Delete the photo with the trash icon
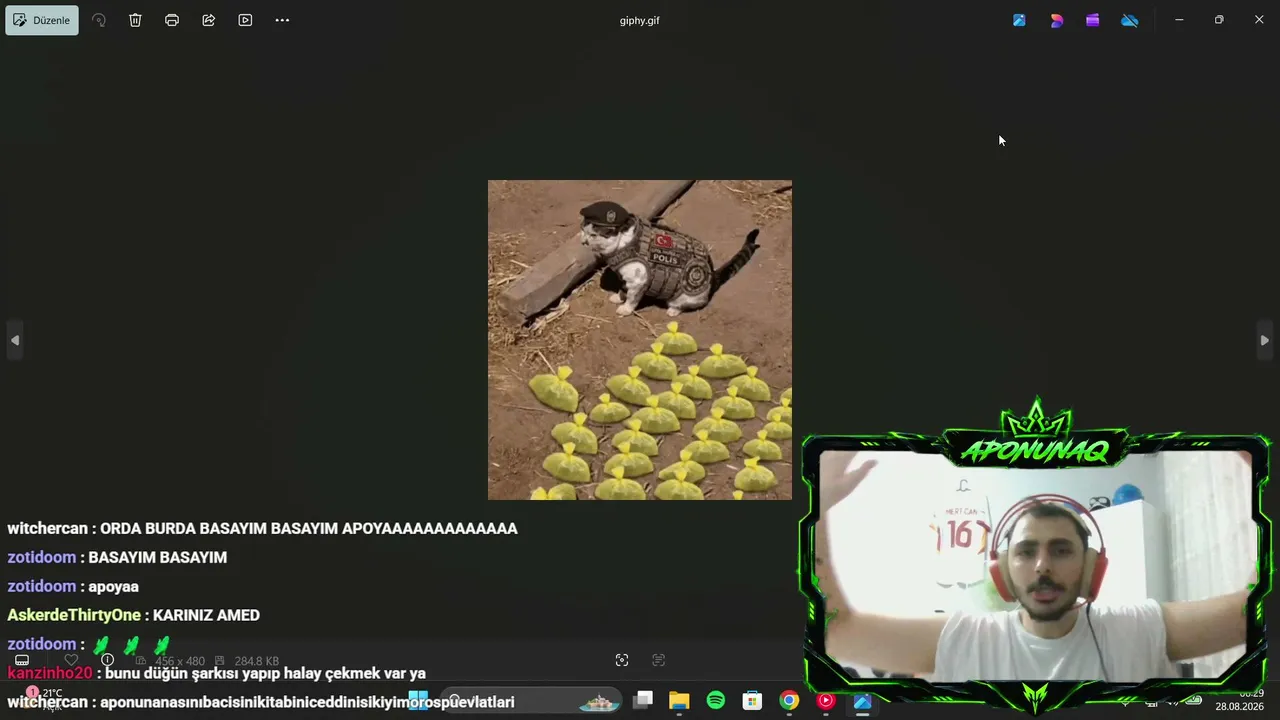Screen dimensions: 1280x720 click(135, 20)
